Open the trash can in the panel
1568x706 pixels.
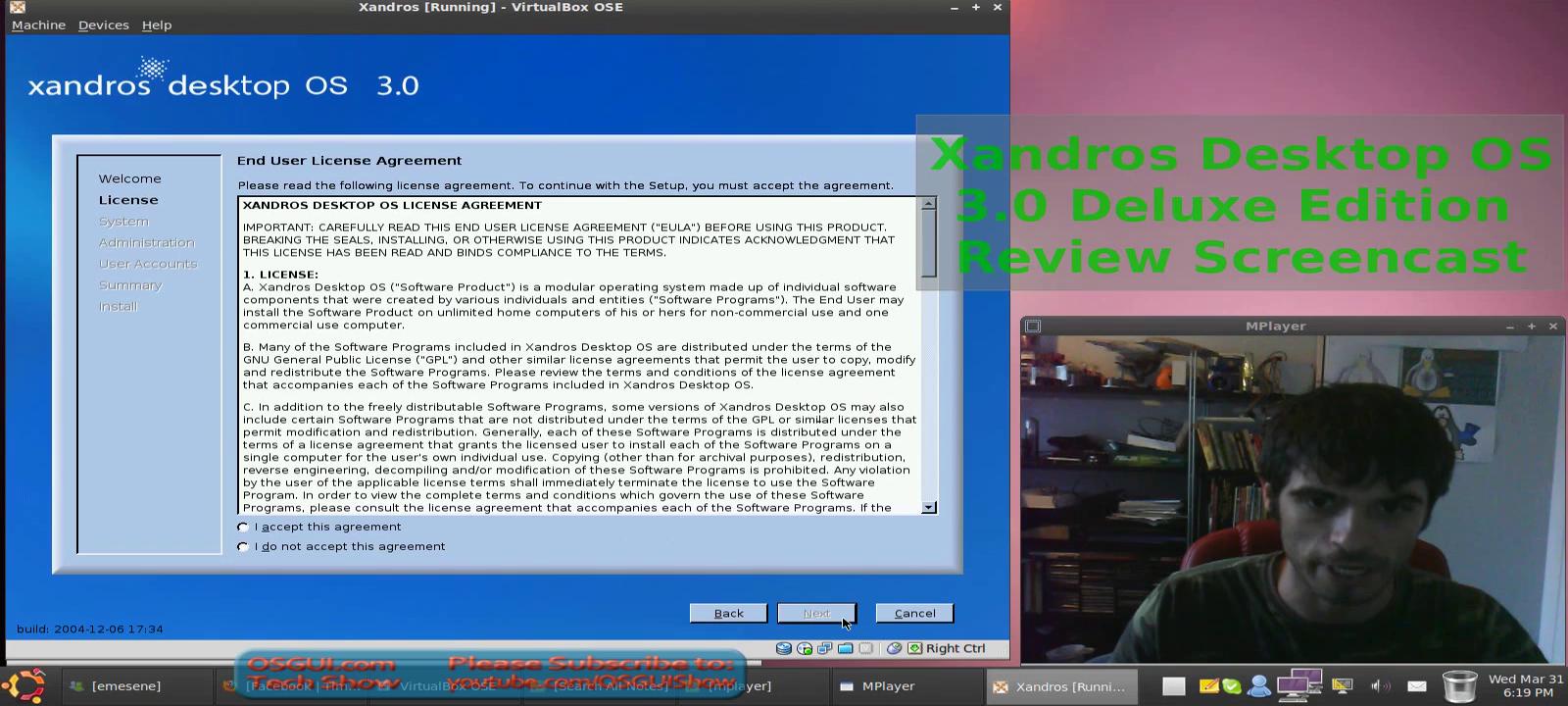point(1459,686)
